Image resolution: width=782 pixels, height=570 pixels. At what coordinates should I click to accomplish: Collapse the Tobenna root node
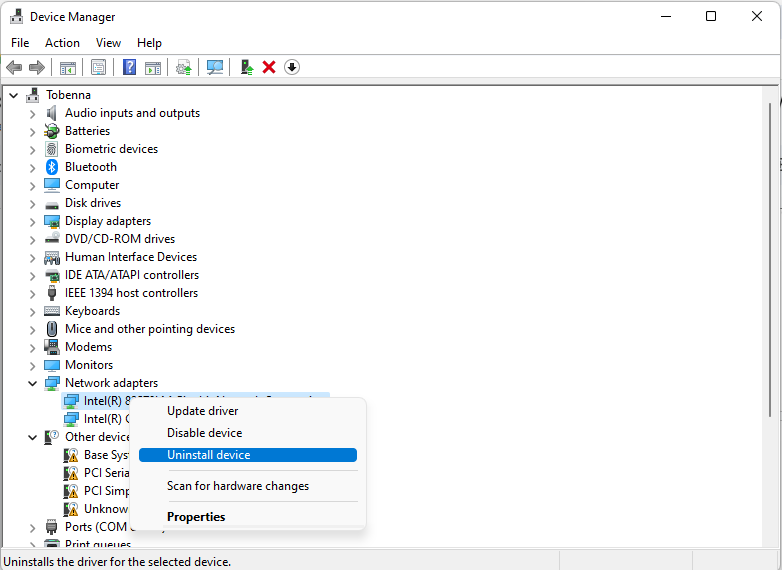[x=12, y=95]
